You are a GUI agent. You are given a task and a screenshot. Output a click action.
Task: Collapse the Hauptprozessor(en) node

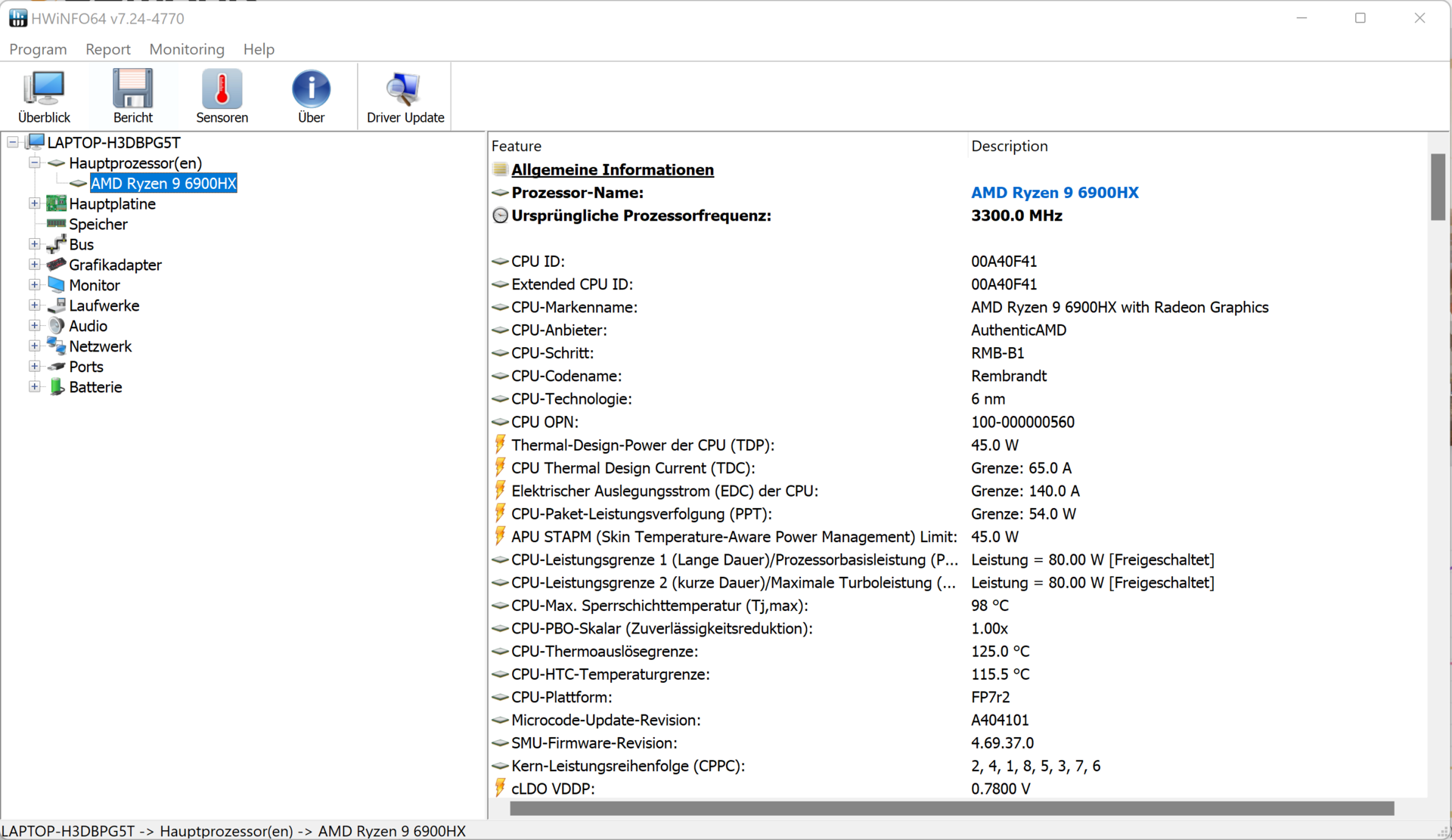(35, 163)
